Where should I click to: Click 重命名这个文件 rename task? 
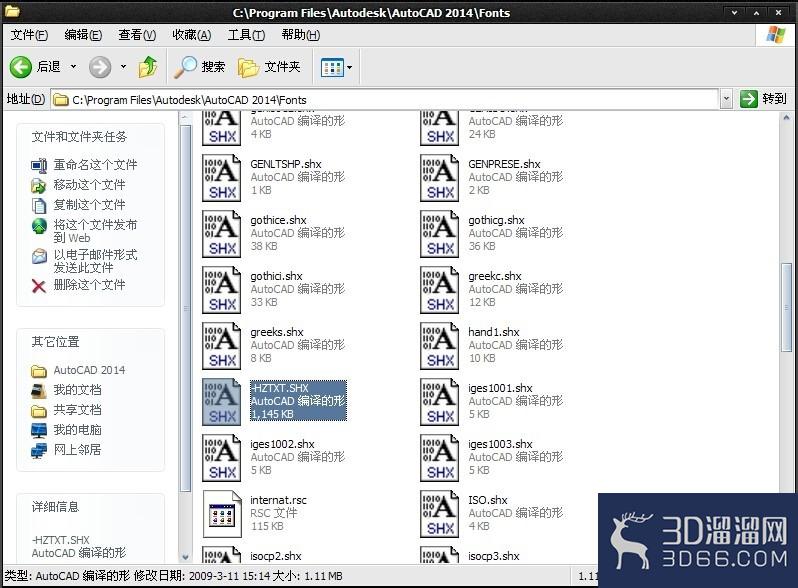(x=95, y=164)
